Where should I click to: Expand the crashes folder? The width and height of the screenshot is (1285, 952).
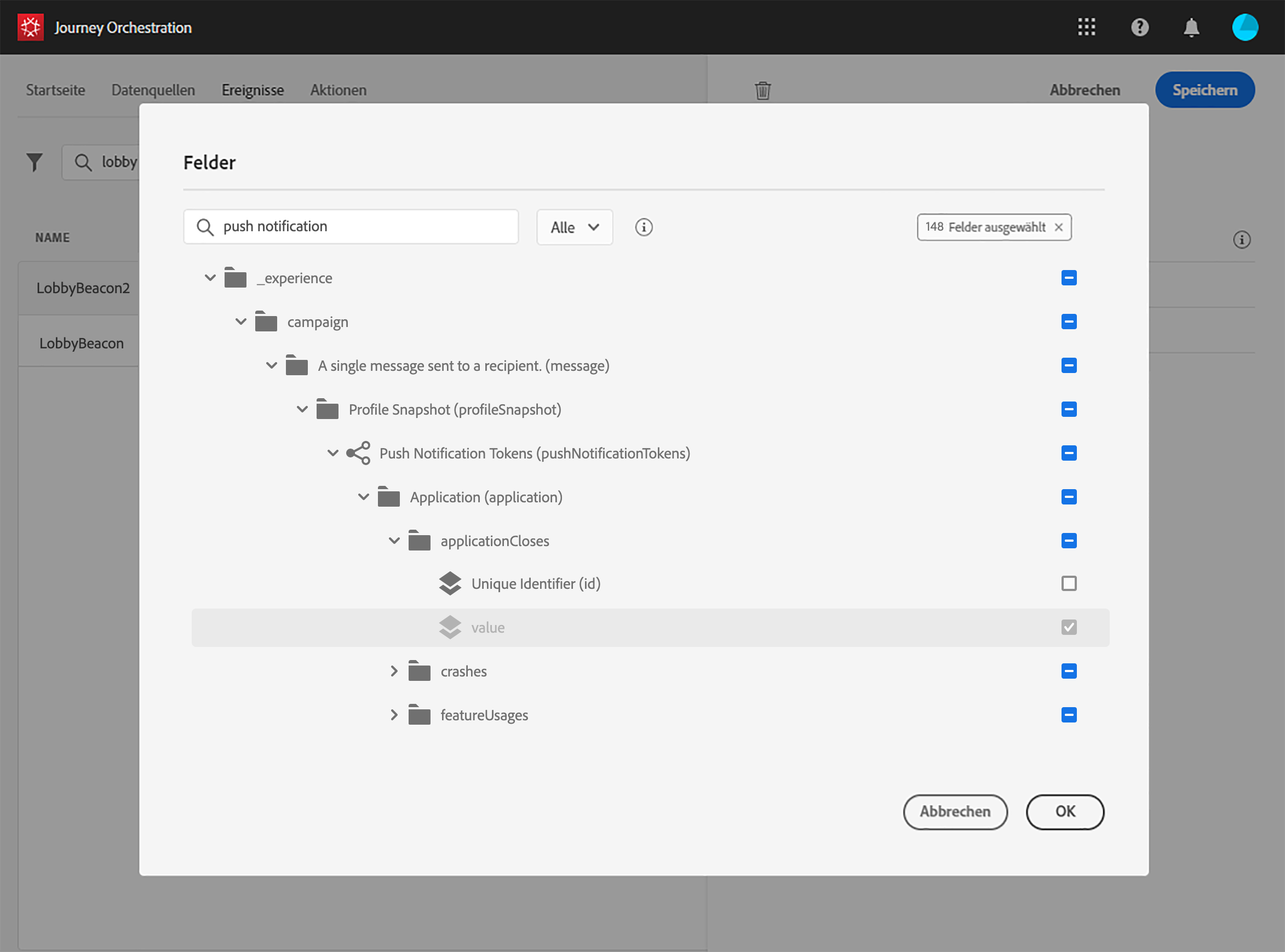(394, 671)
